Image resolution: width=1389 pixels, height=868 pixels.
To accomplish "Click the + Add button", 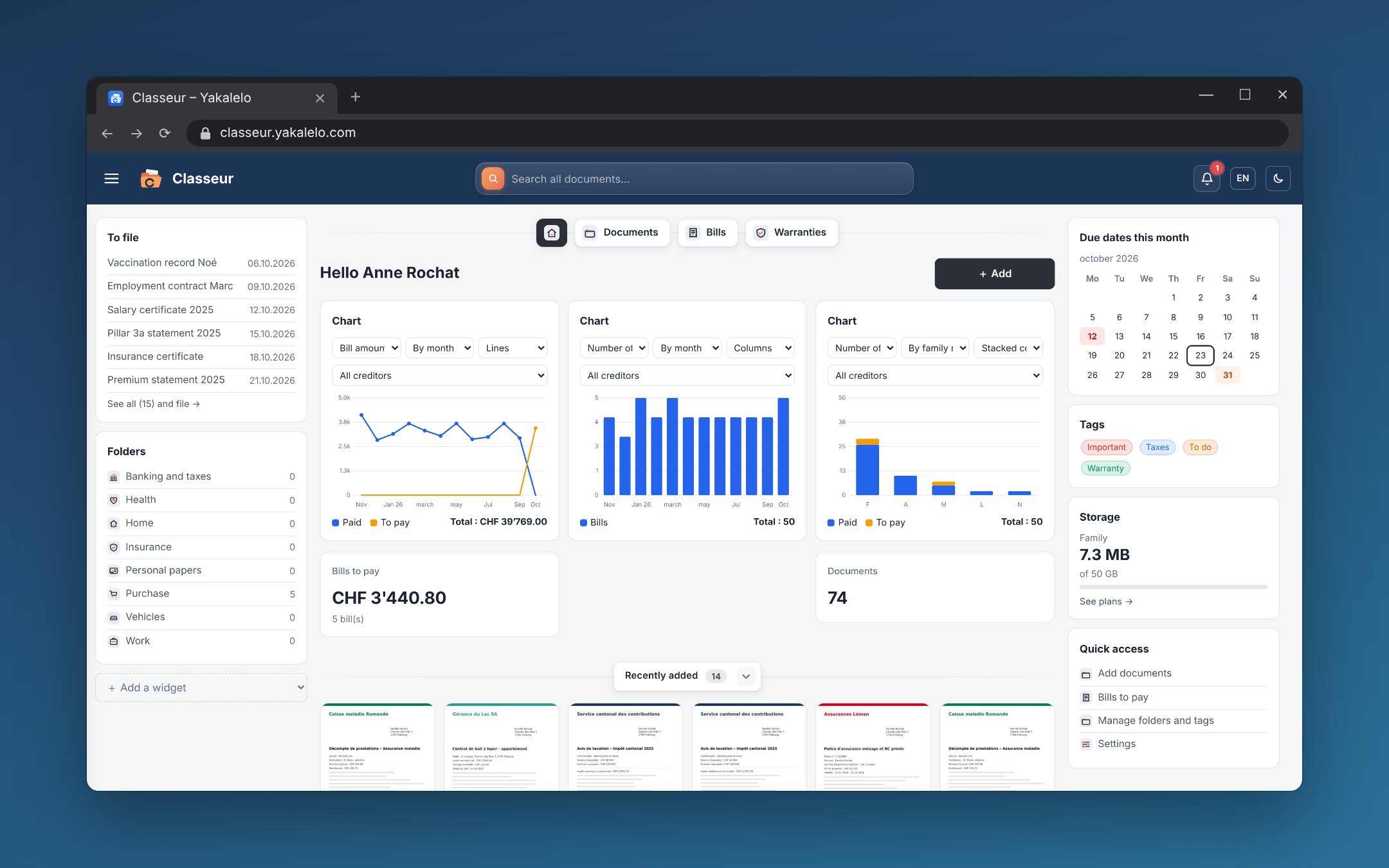I will [x=994, y=274].
